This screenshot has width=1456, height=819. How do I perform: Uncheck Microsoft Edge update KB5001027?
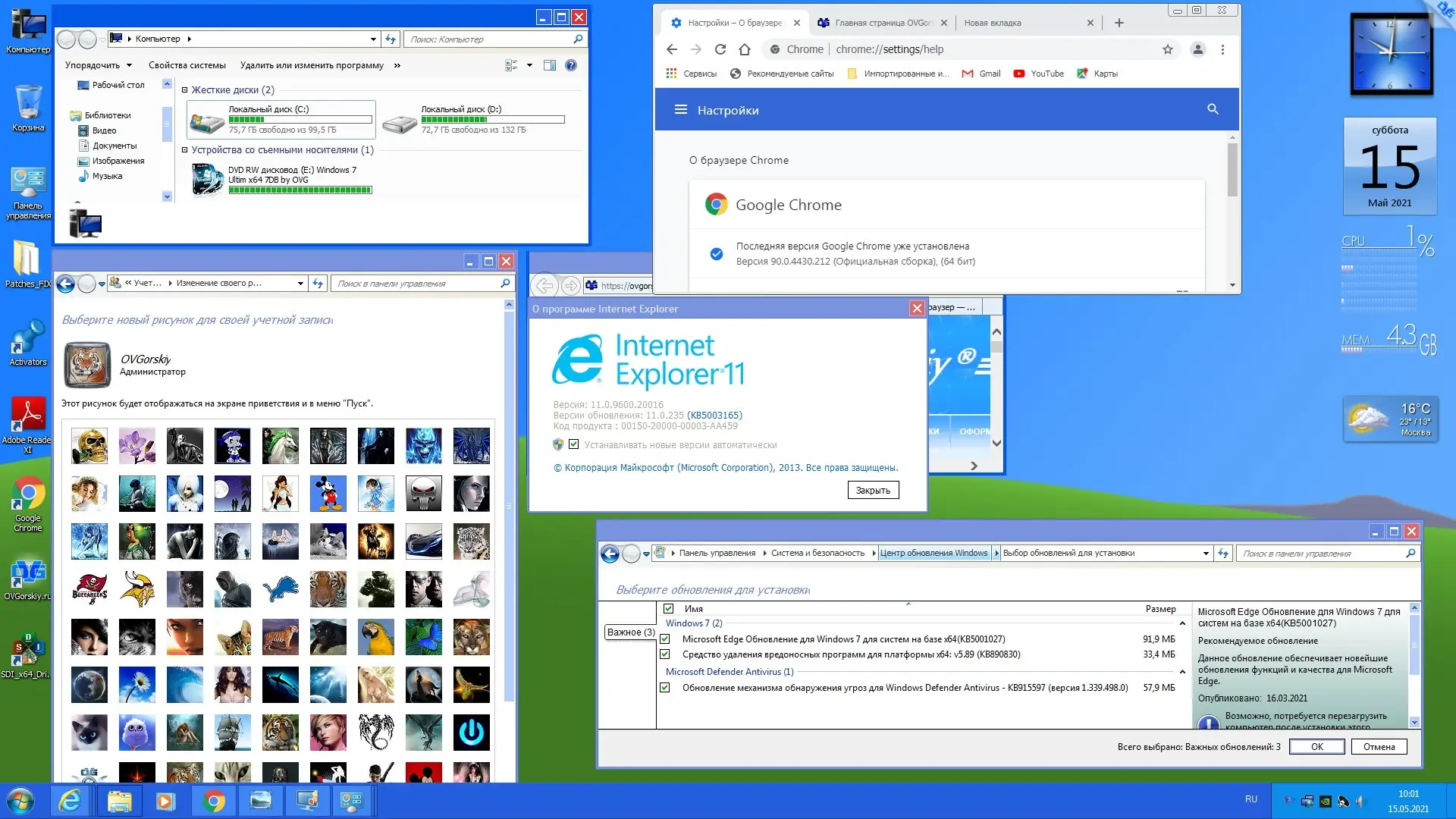pyautogui.click(x=665, y=639)
